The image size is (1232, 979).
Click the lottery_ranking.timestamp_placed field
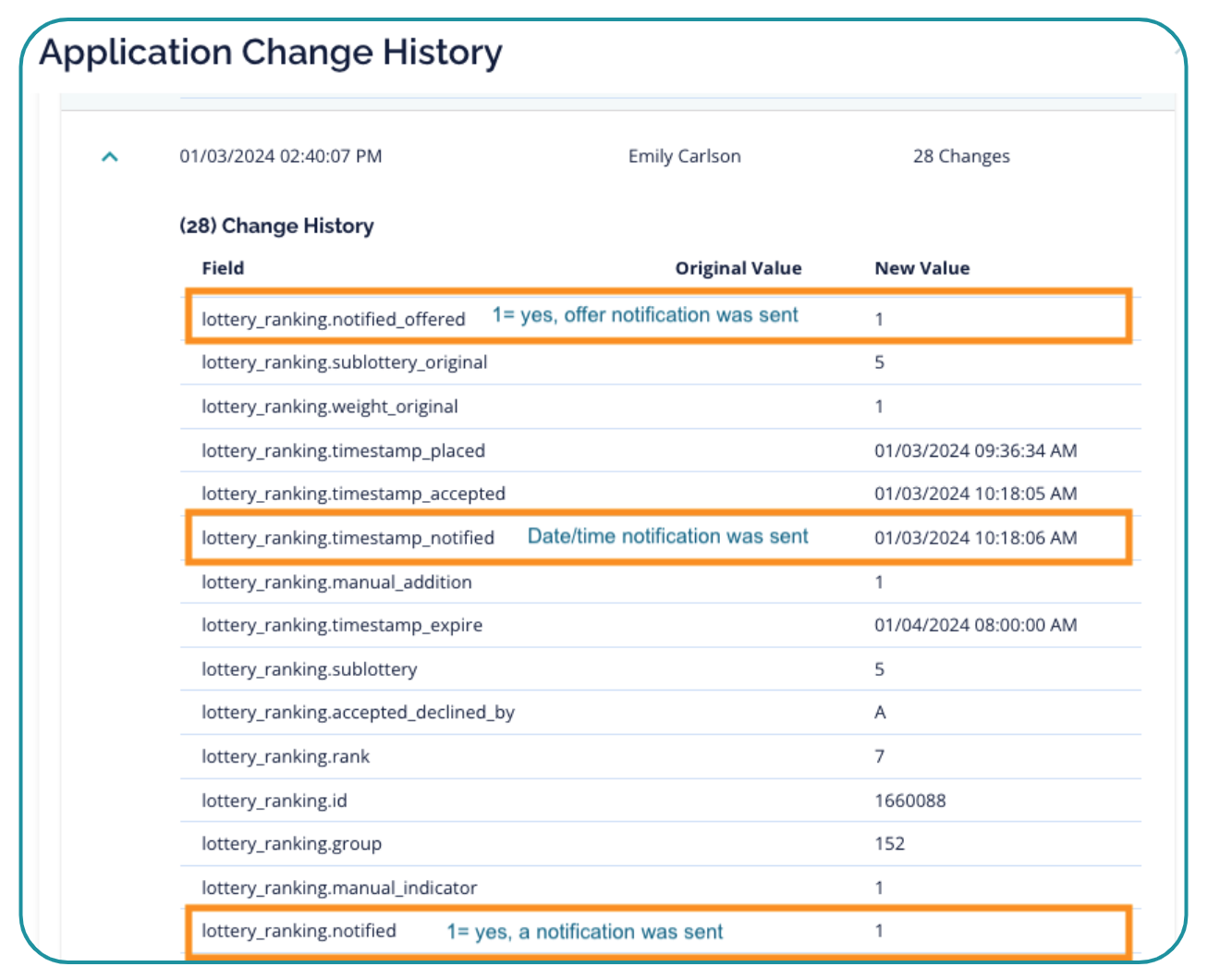(x=343, y=451)
